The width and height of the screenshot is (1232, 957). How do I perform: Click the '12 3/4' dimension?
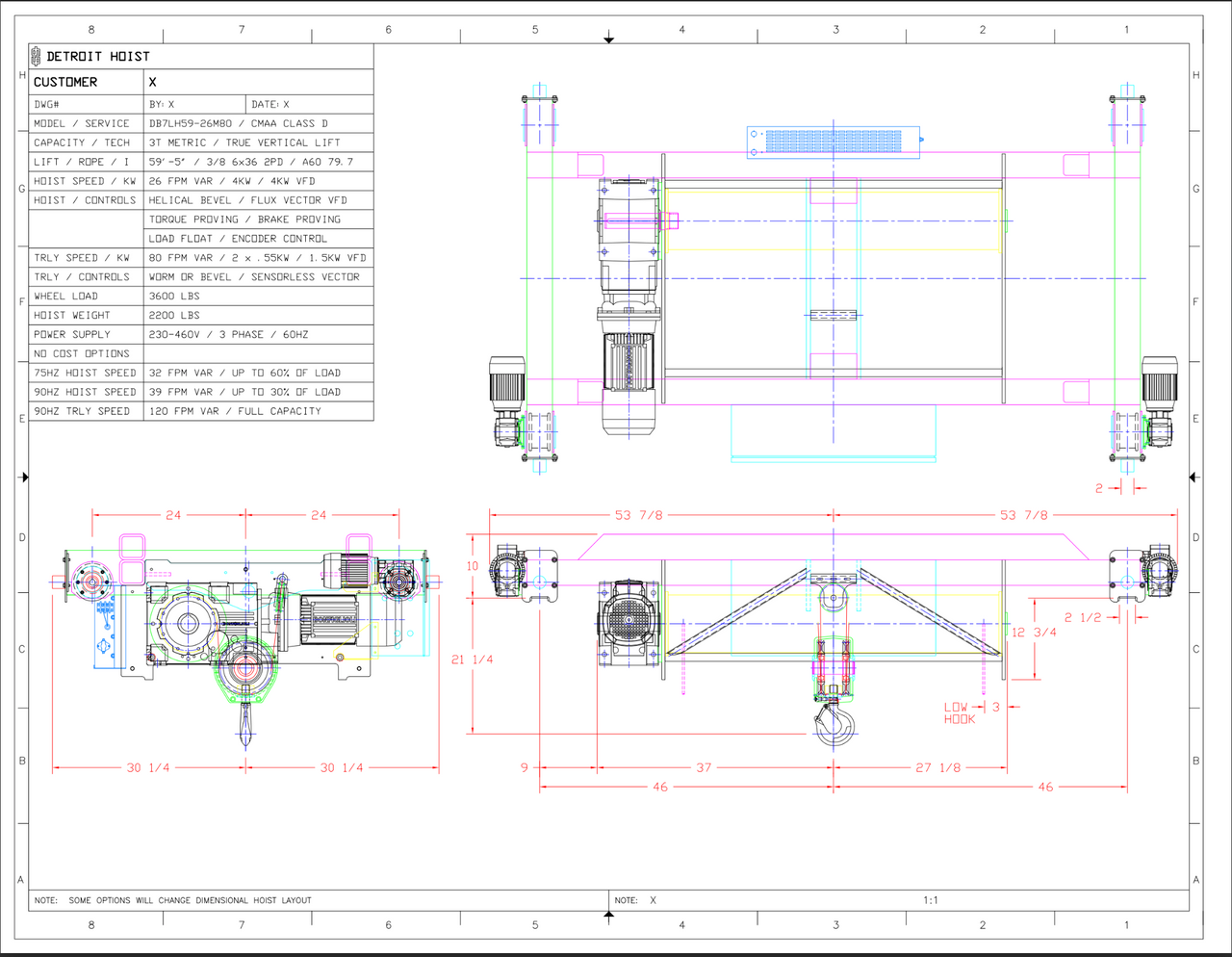1034,633
